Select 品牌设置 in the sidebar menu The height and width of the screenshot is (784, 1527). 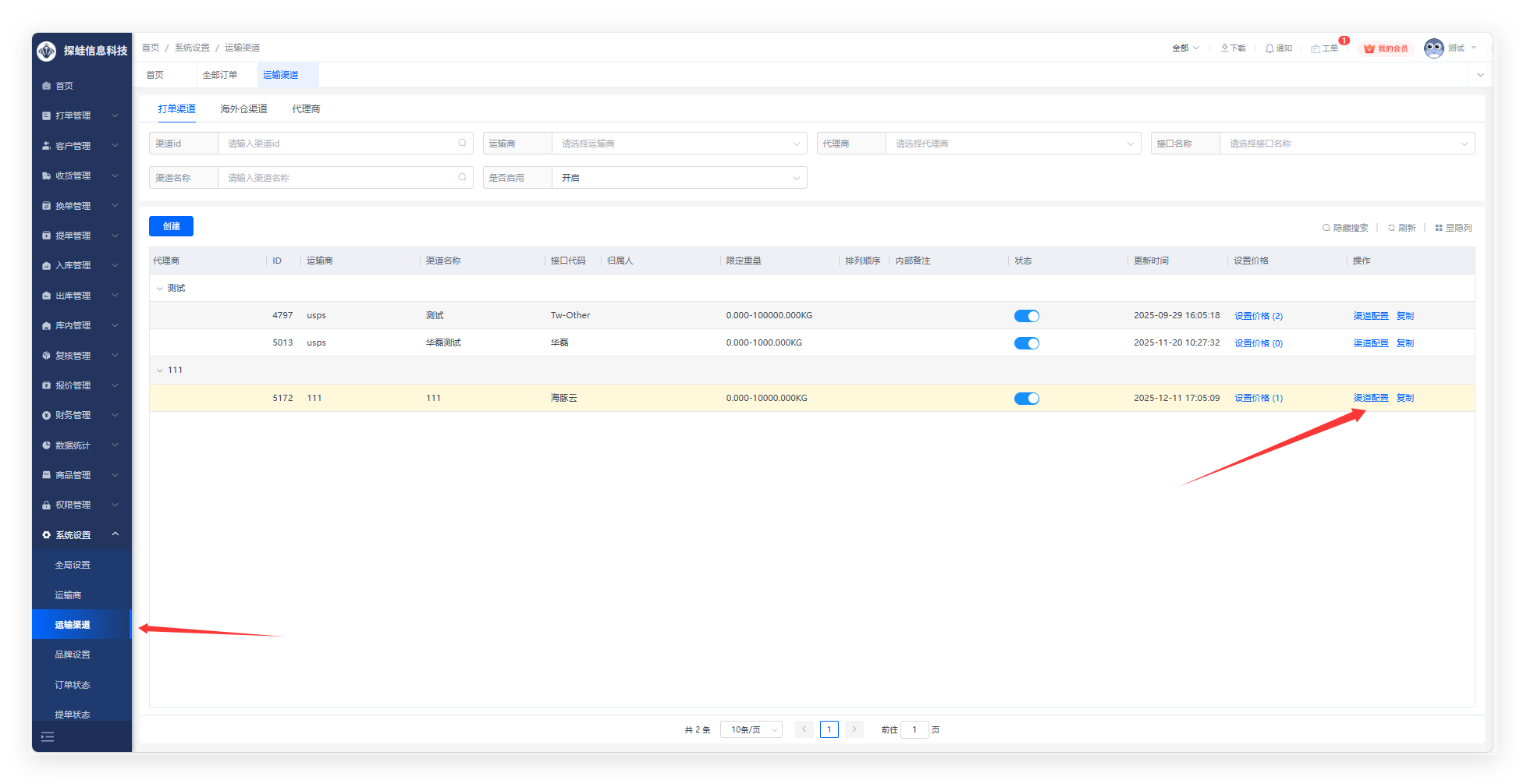pos(73,655)
